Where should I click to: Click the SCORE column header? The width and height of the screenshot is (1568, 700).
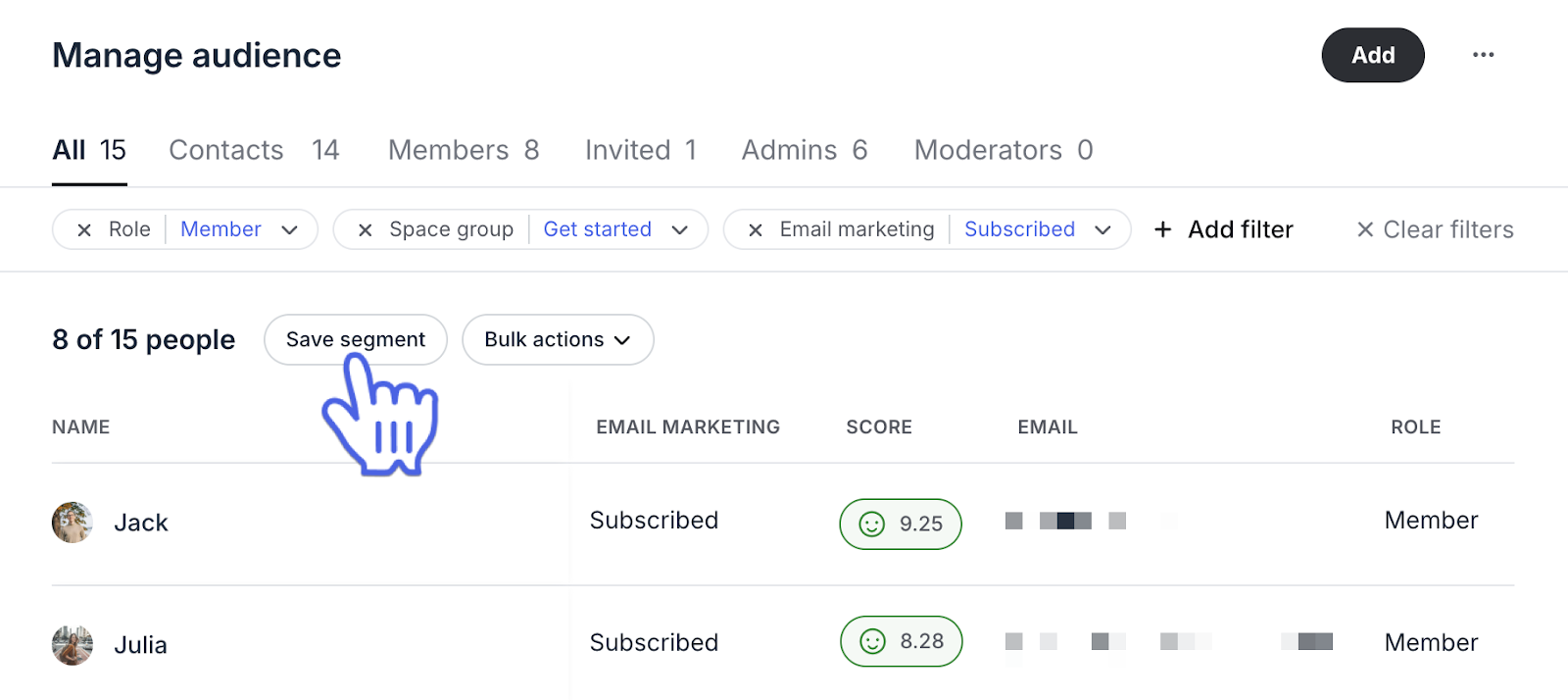point(879,427)
